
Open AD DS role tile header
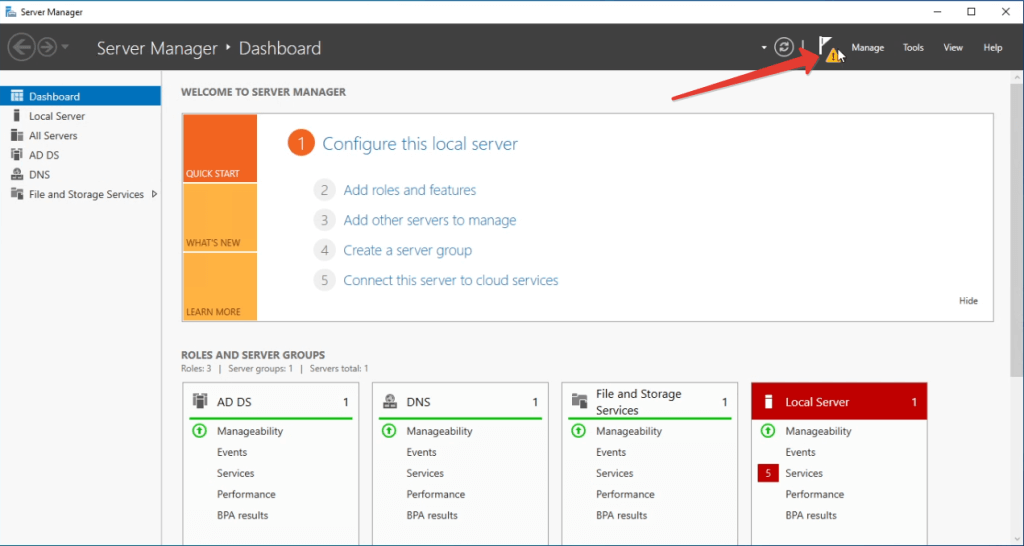click(270, 402)
